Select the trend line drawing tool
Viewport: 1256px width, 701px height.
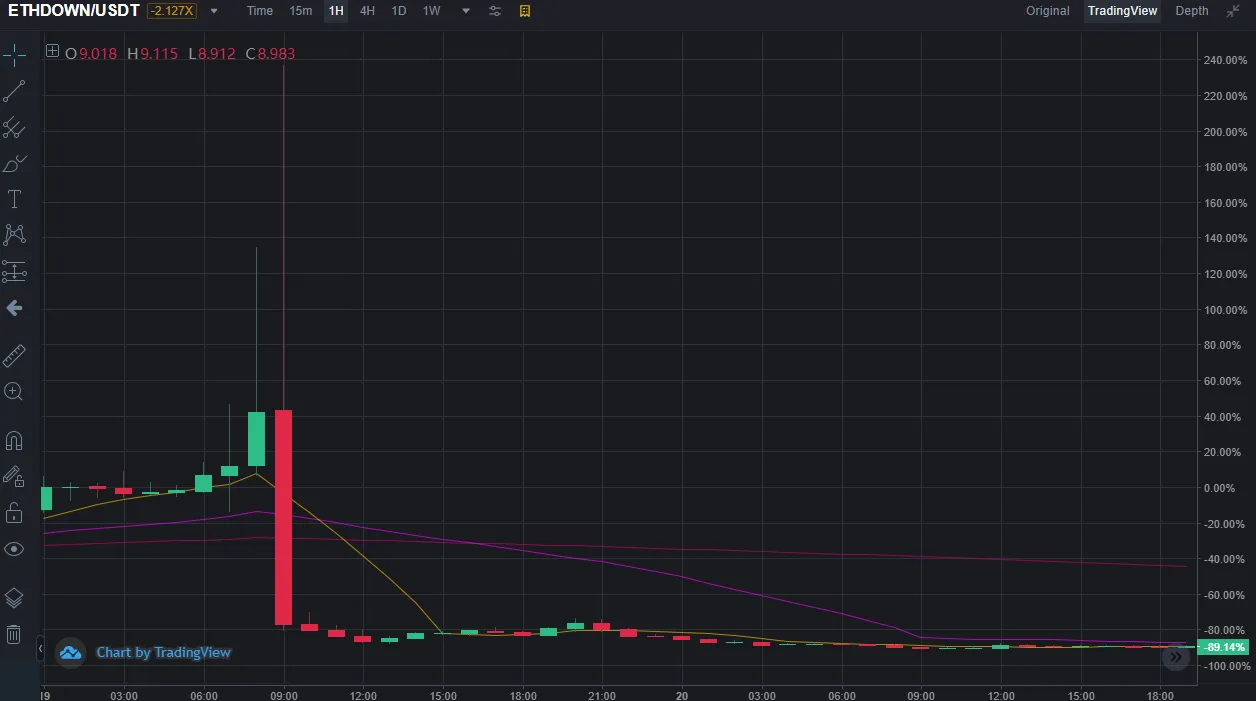(x=14, y=90)
